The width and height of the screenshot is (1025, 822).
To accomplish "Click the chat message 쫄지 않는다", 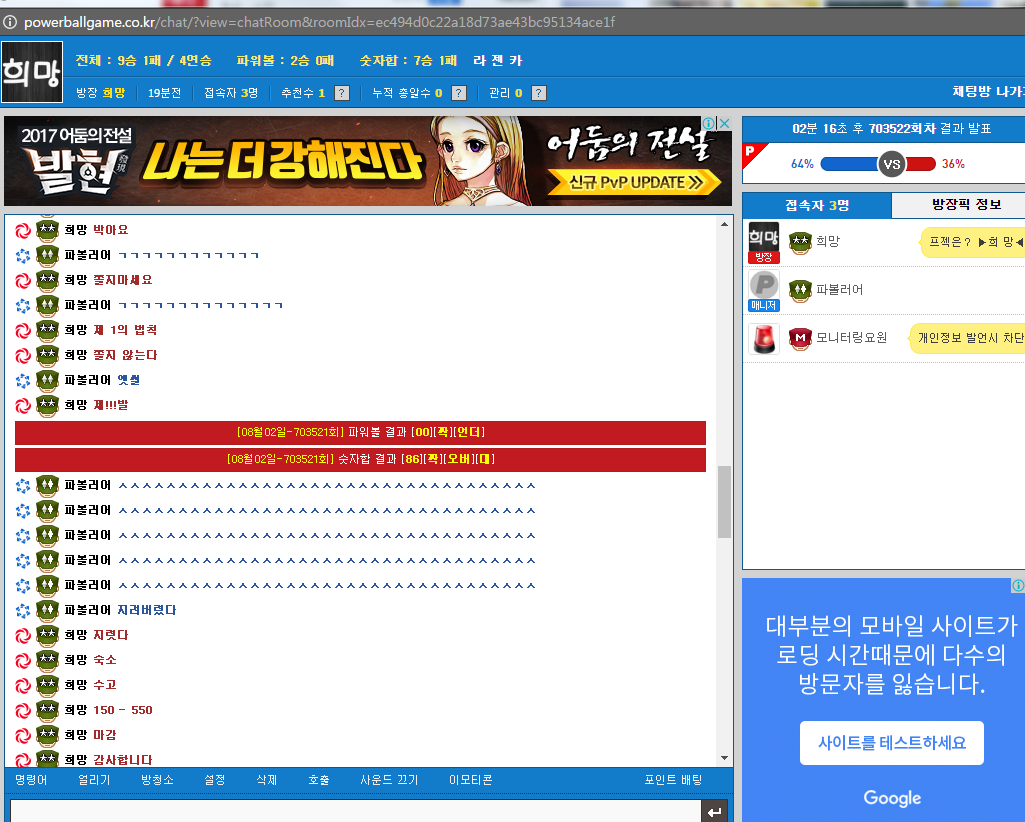I will (x=125, y=355).
